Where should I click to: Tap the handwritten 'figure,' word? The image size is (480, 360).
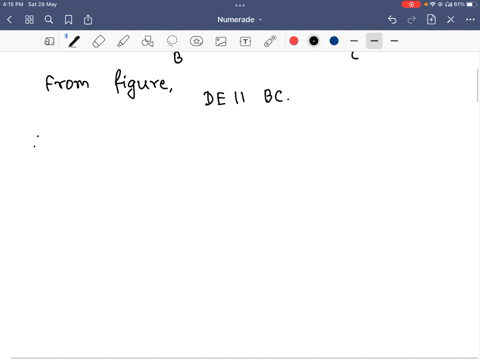click(x=143, y=84)
